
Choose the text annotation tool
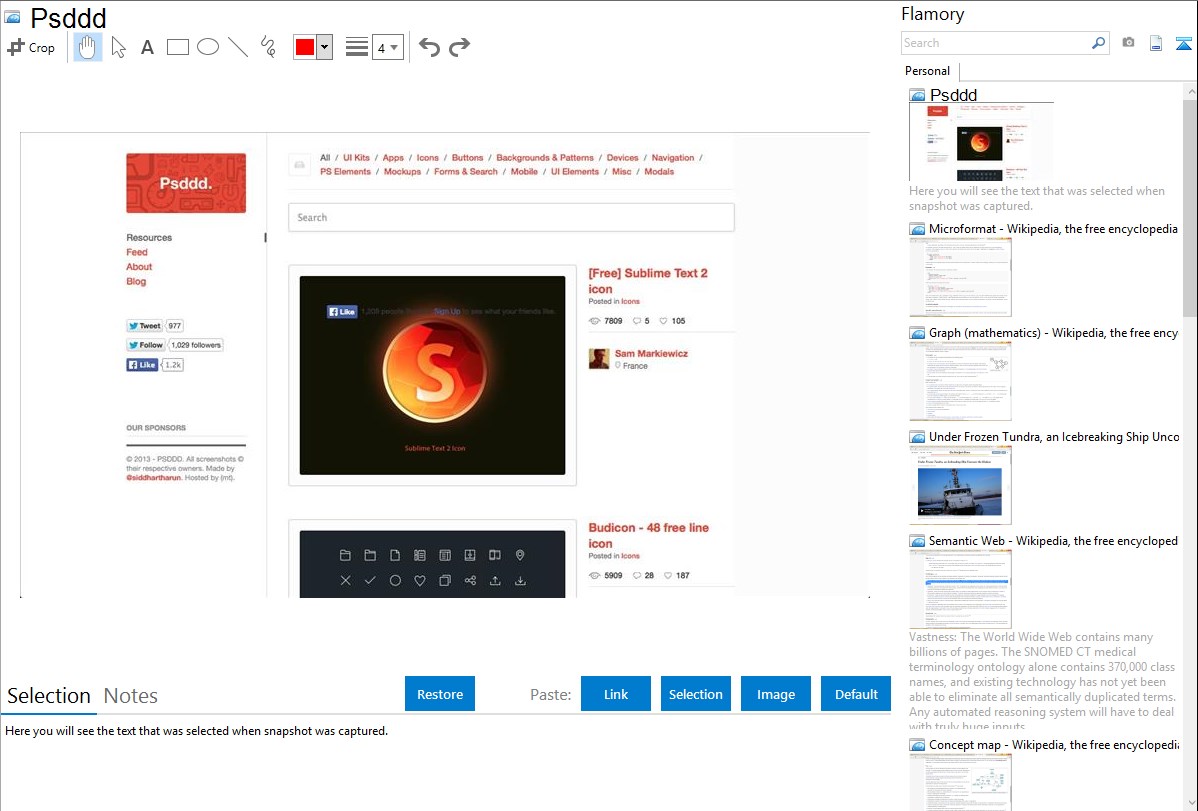click(x=147, y=47)
